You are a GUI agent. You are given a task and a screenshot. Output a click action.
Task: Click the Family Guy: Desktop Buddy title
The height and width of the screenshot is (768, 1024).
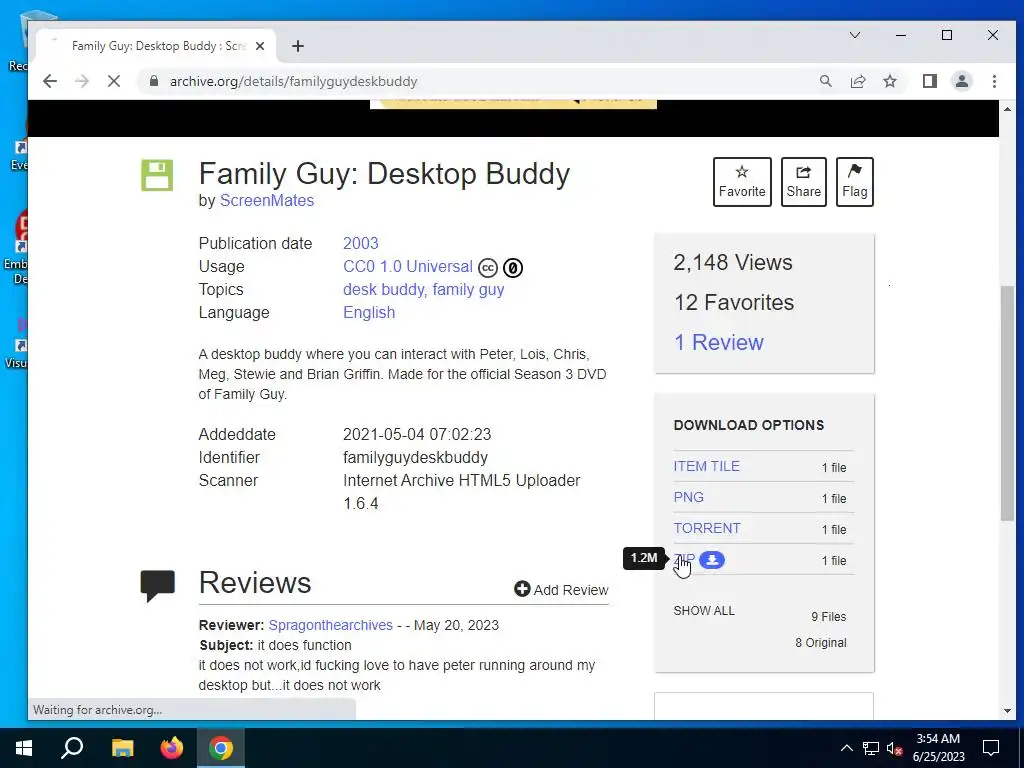(x=384, y=174)
